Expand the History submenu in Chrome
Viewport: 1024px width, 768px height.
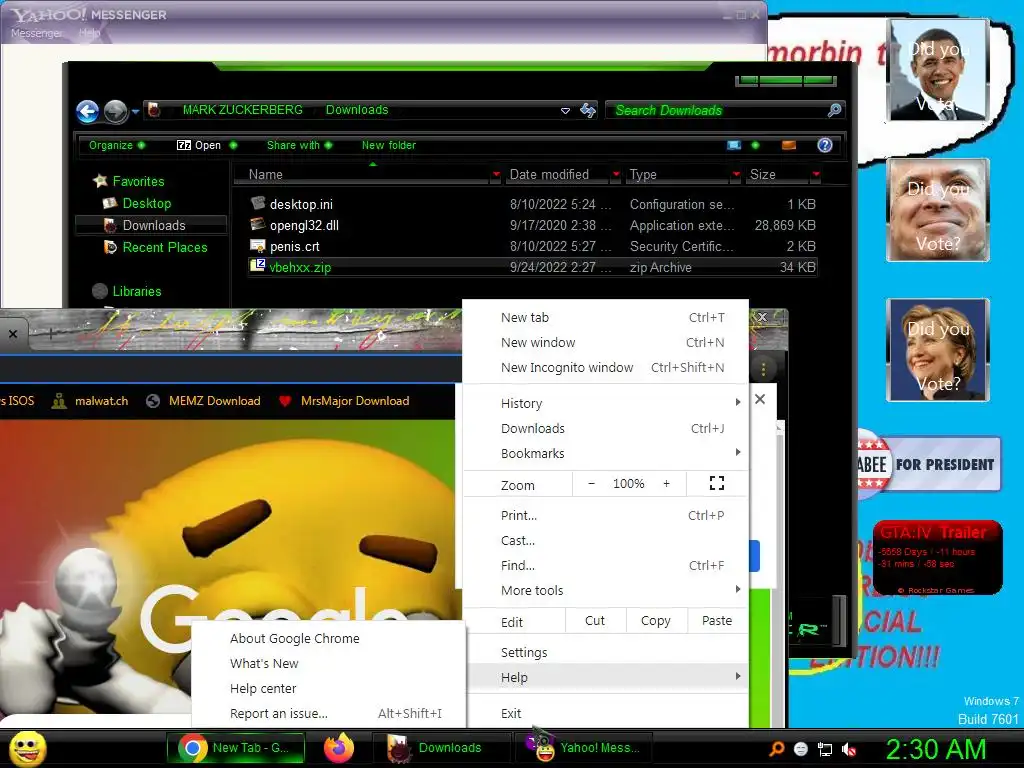[x=605, y=403]
